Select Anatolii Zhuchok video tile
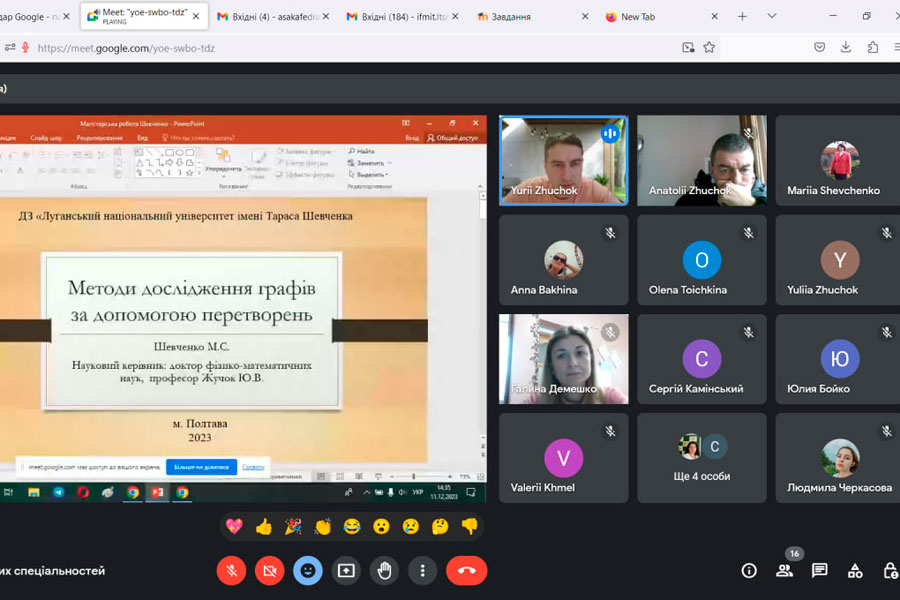Screen dimensions: 900x600 [x=702, y=160]
